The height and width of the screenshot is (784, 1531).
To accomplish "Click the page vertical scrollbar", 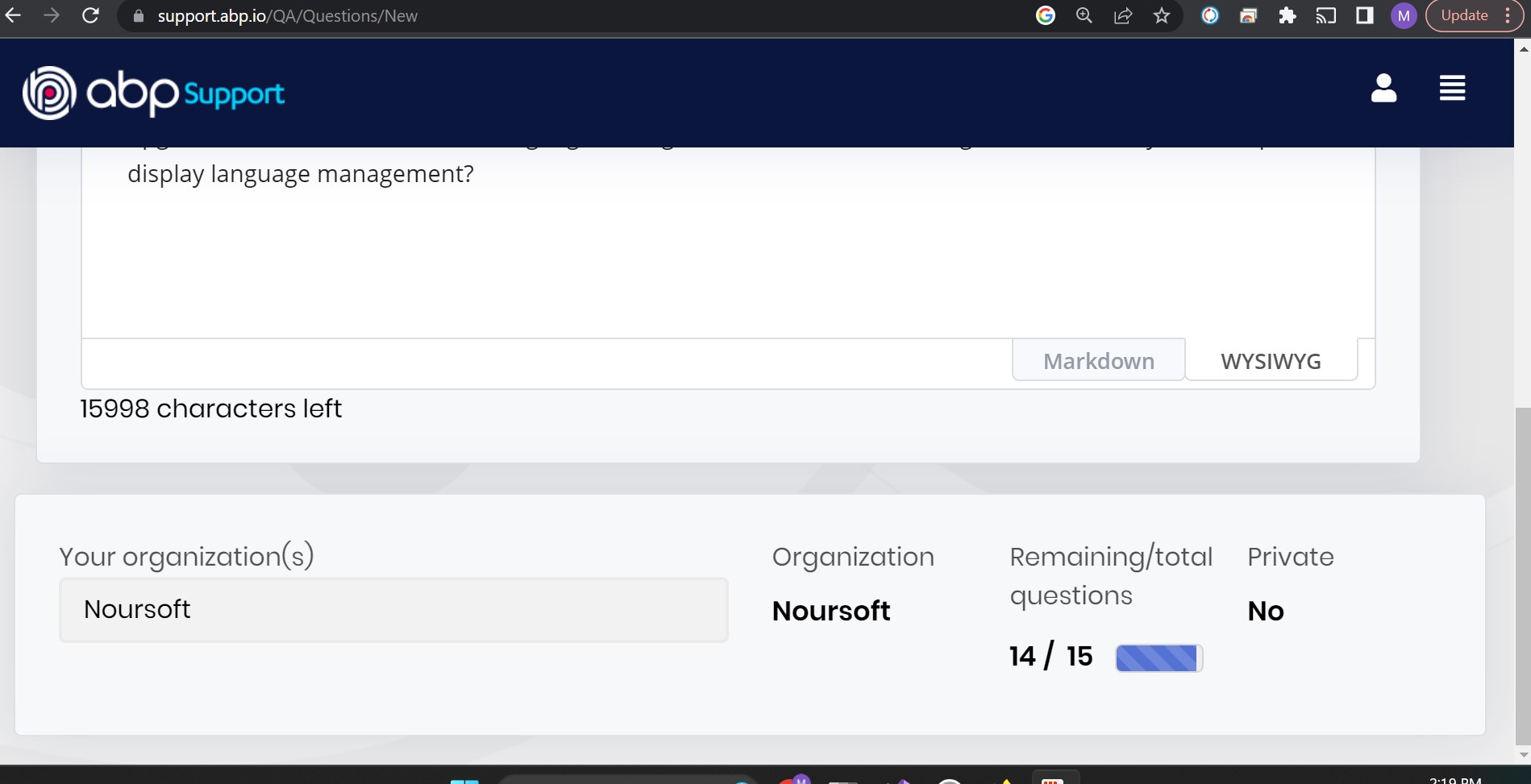I will pyautogui.click(x=1523, y=564).
